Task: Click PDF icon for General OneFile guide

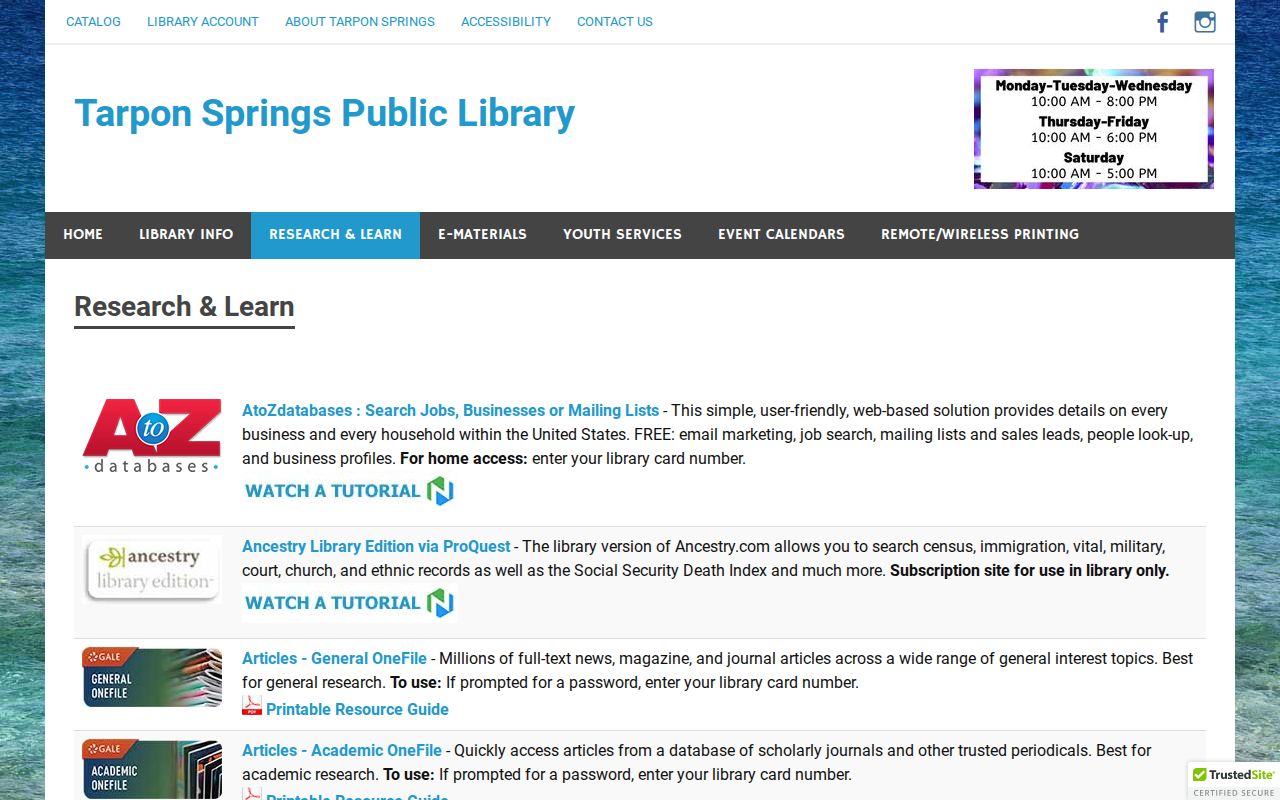Action: 252,707
